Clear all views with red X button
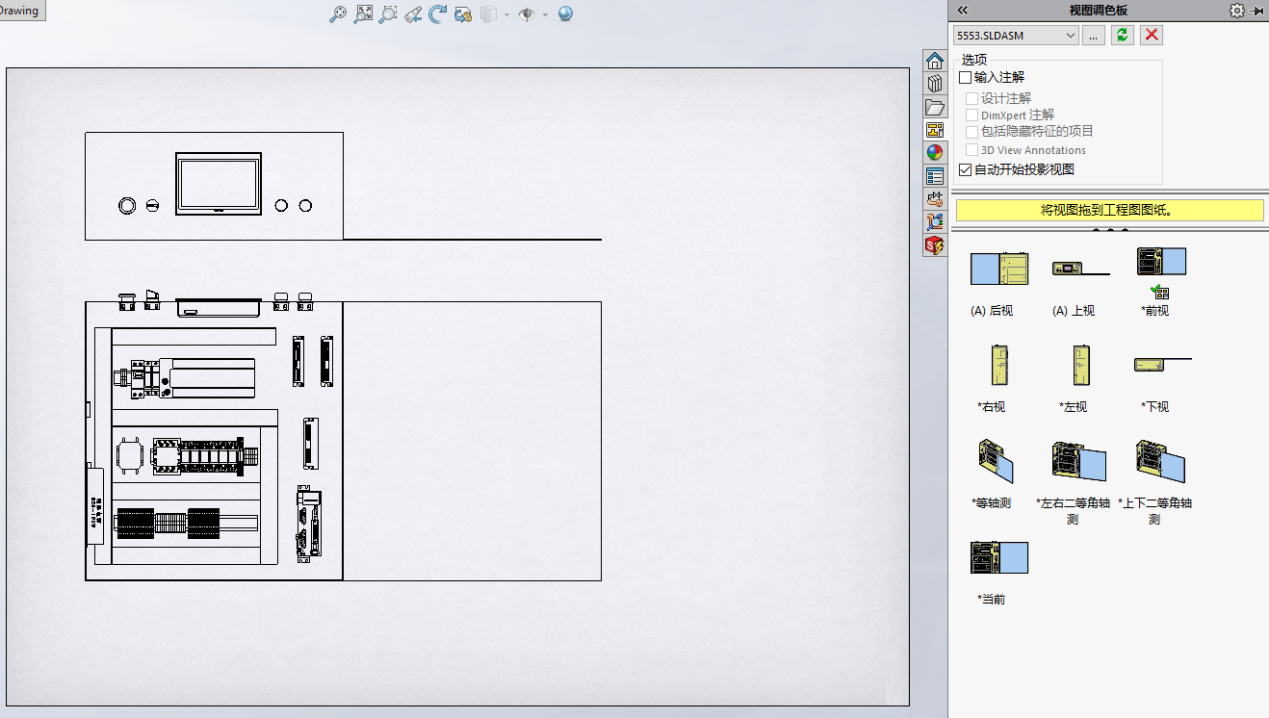 1152,35
